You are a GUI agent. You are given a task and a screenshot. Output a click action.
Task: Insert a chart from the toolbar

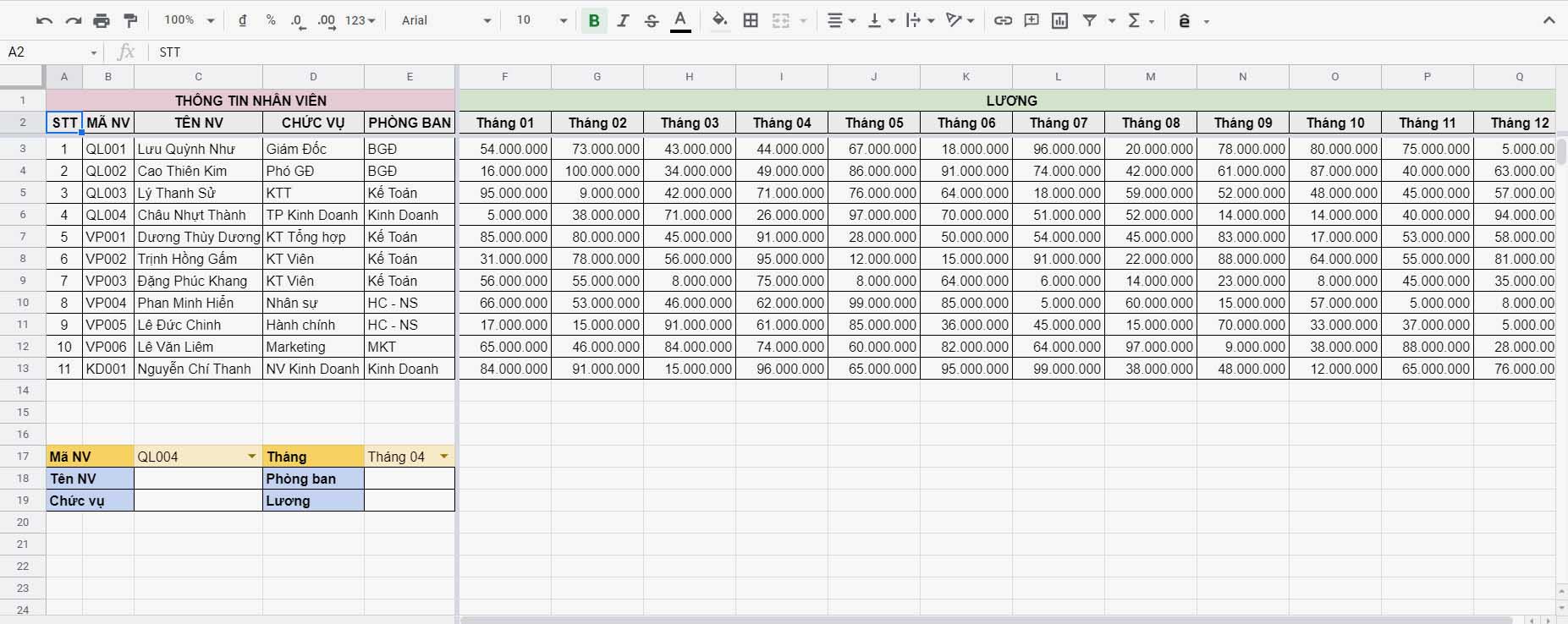tap(1059, 20)
